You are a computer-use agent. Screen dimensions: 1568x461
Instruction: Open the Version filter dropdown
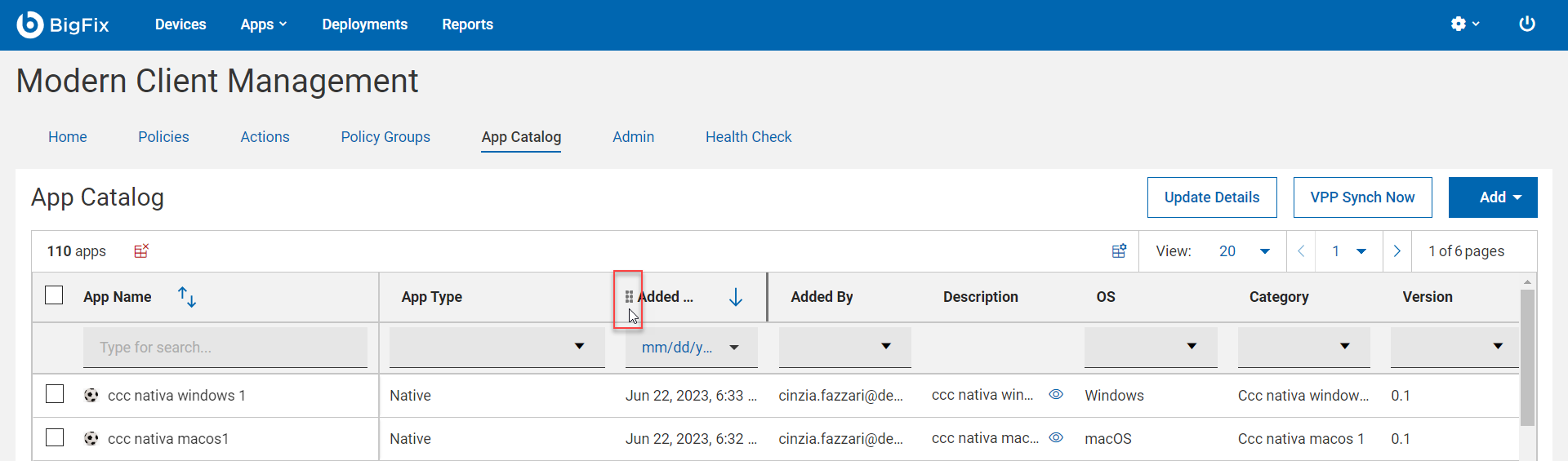point(1454,347)
